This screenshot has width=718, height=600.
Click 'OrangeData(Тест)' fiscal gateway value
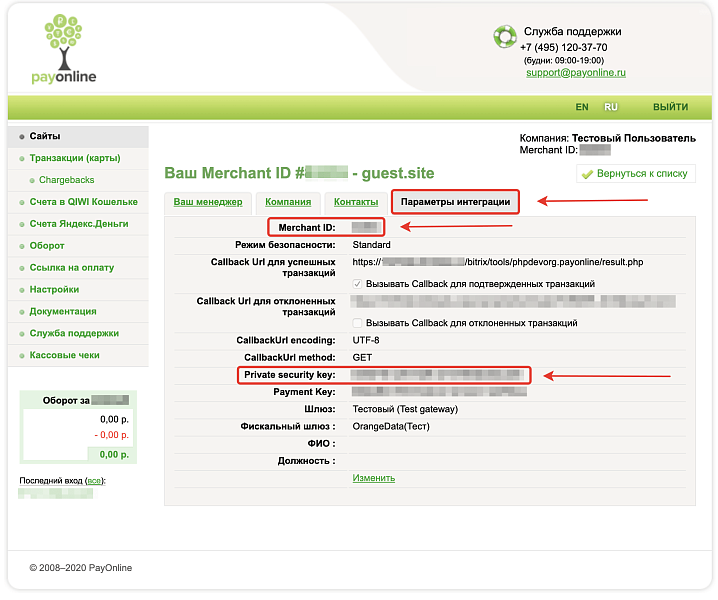391,427
